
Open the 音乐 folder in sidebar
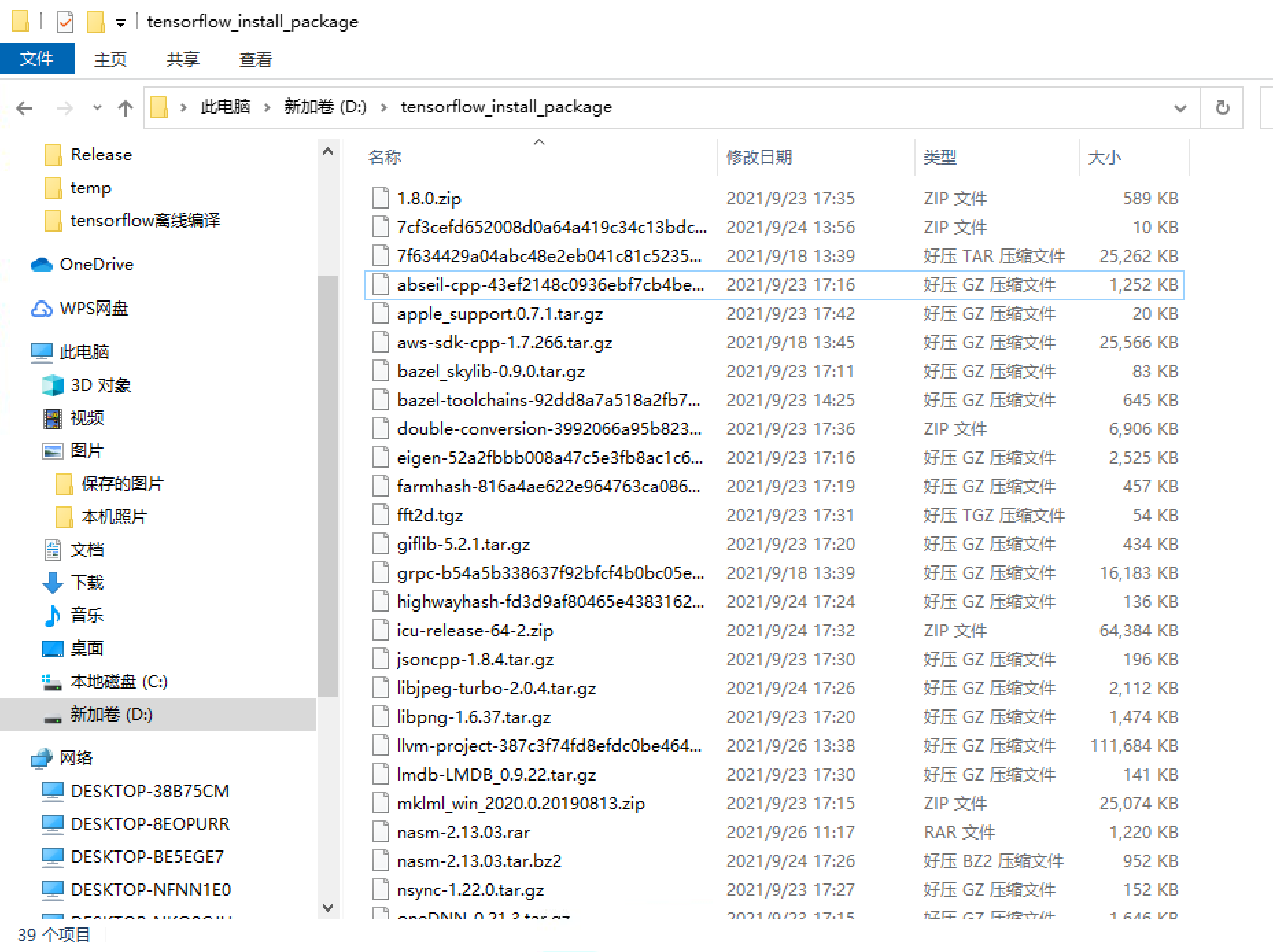(x=87, y=615)
